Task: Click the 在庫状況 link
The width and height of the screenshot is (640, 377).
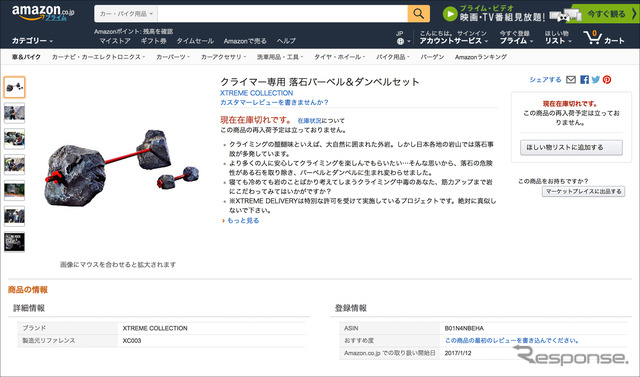Action: coord(309,121)
